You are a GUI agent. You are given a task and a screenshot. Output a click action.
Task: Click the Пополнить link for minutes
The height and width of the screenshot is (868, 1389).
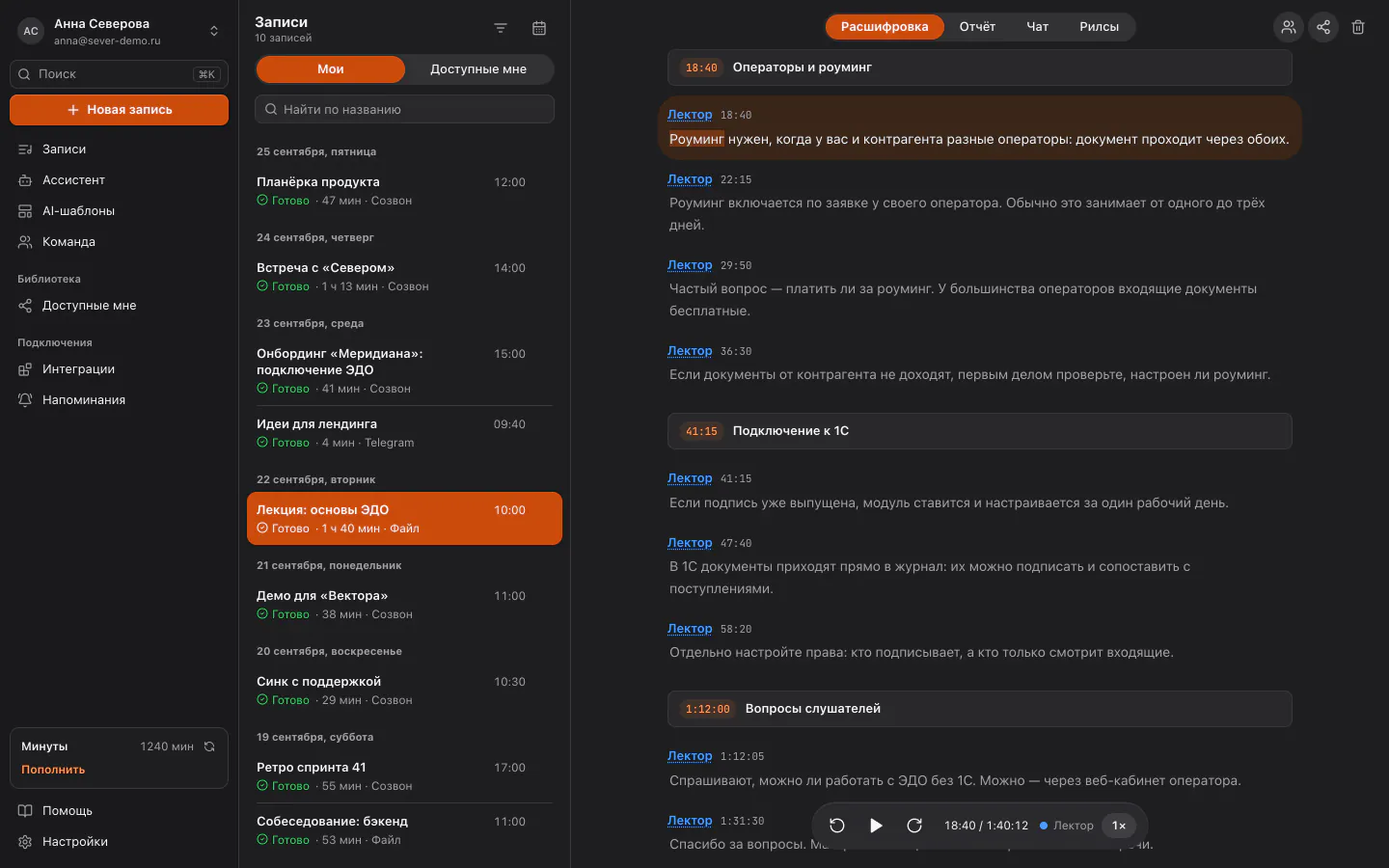pyautogui.click(x=53, y=770)
